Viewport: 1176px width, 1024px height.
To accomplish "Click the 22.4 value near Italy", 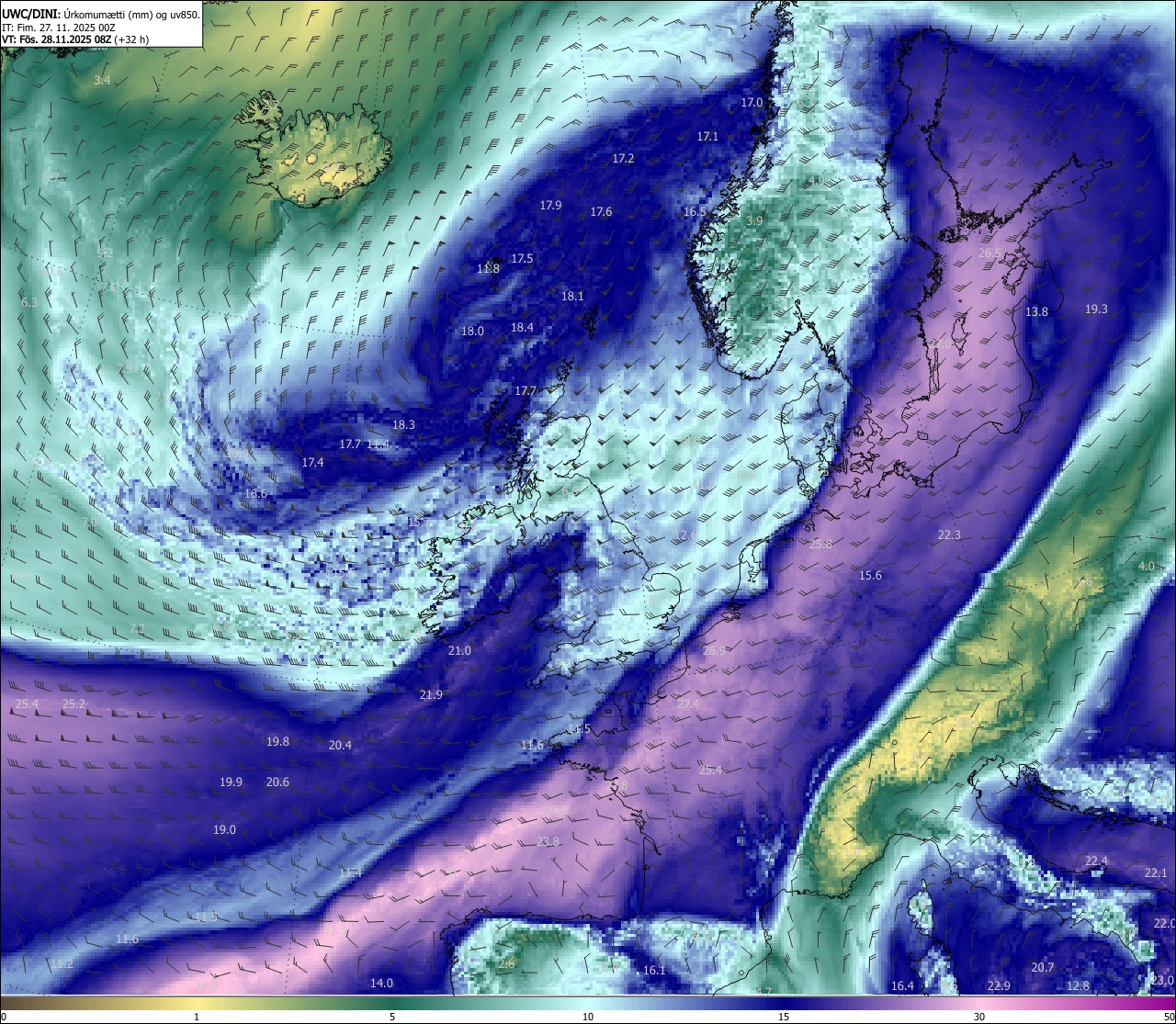I will tap(1096, 861).
